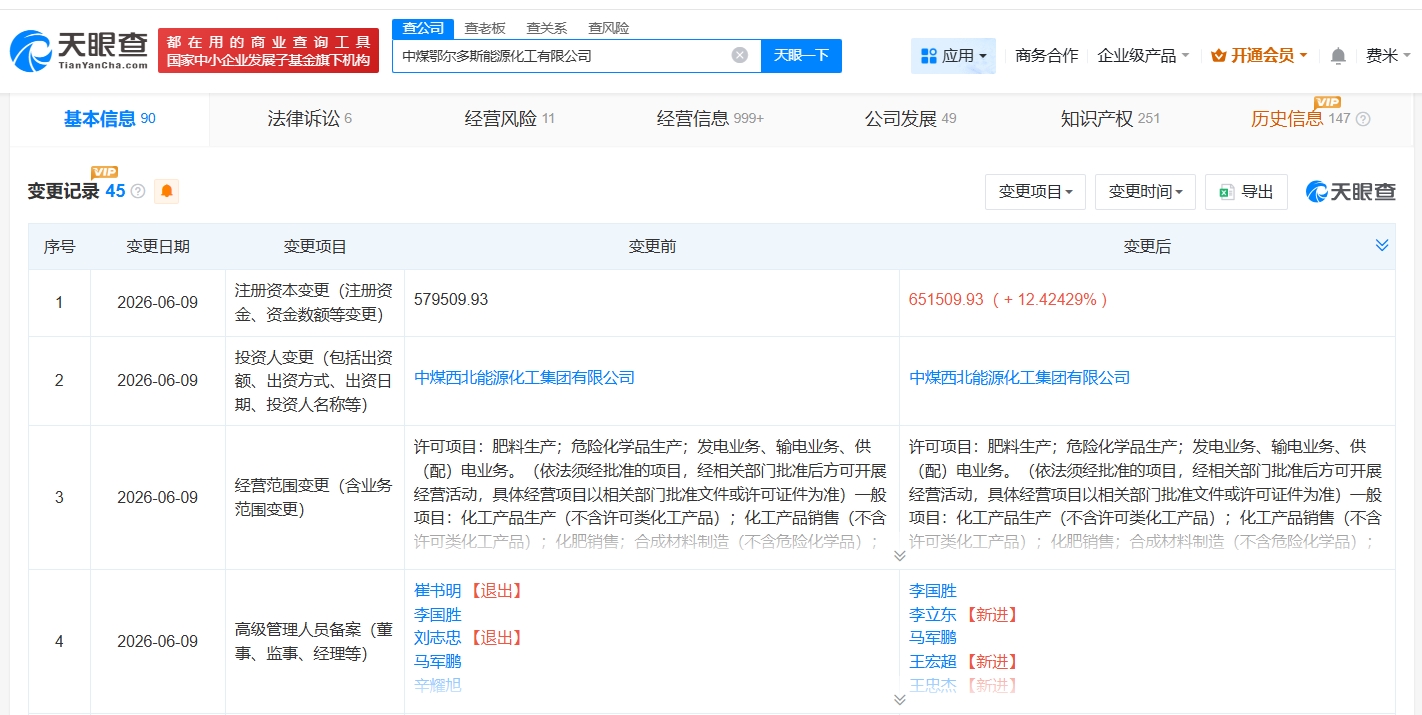Click the 高级管理人员备案 cell
Image resolution: width=1422 pixels, height=715 pixels.
tap(315, 642)
